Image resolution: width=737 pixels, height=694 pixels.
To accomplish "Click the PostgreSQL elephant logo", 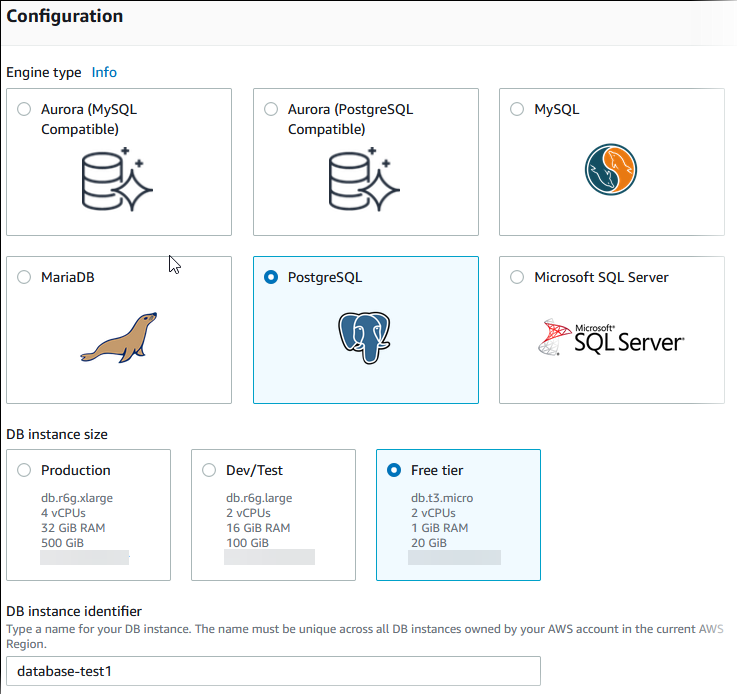I will click(x=363, y=338).
